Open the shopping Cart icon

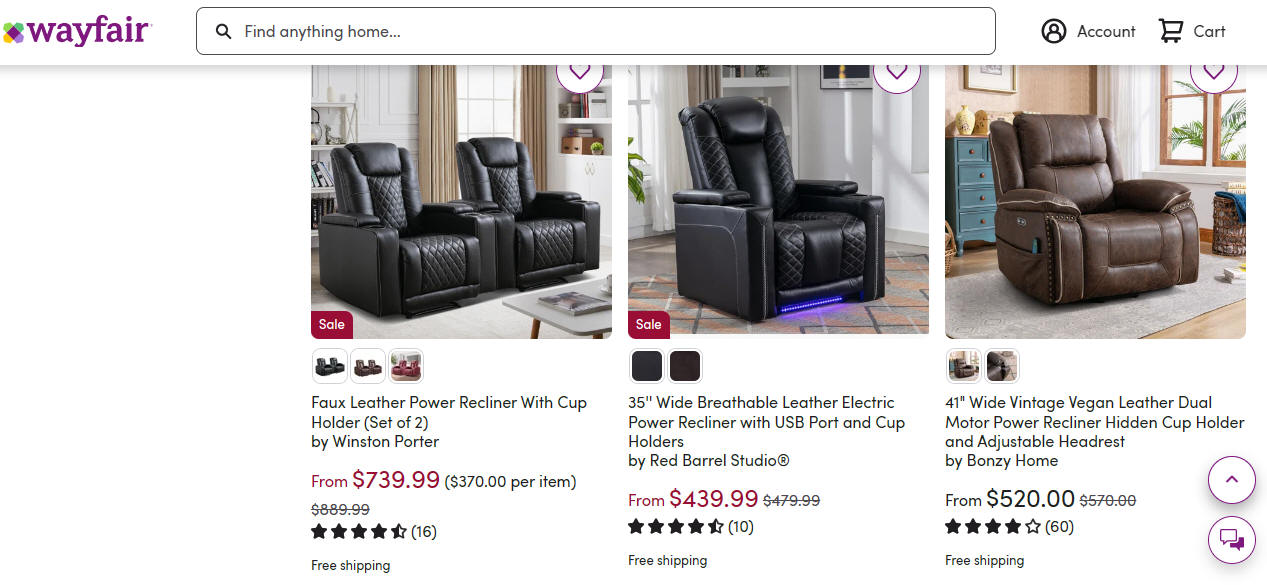pos(1170,31)
